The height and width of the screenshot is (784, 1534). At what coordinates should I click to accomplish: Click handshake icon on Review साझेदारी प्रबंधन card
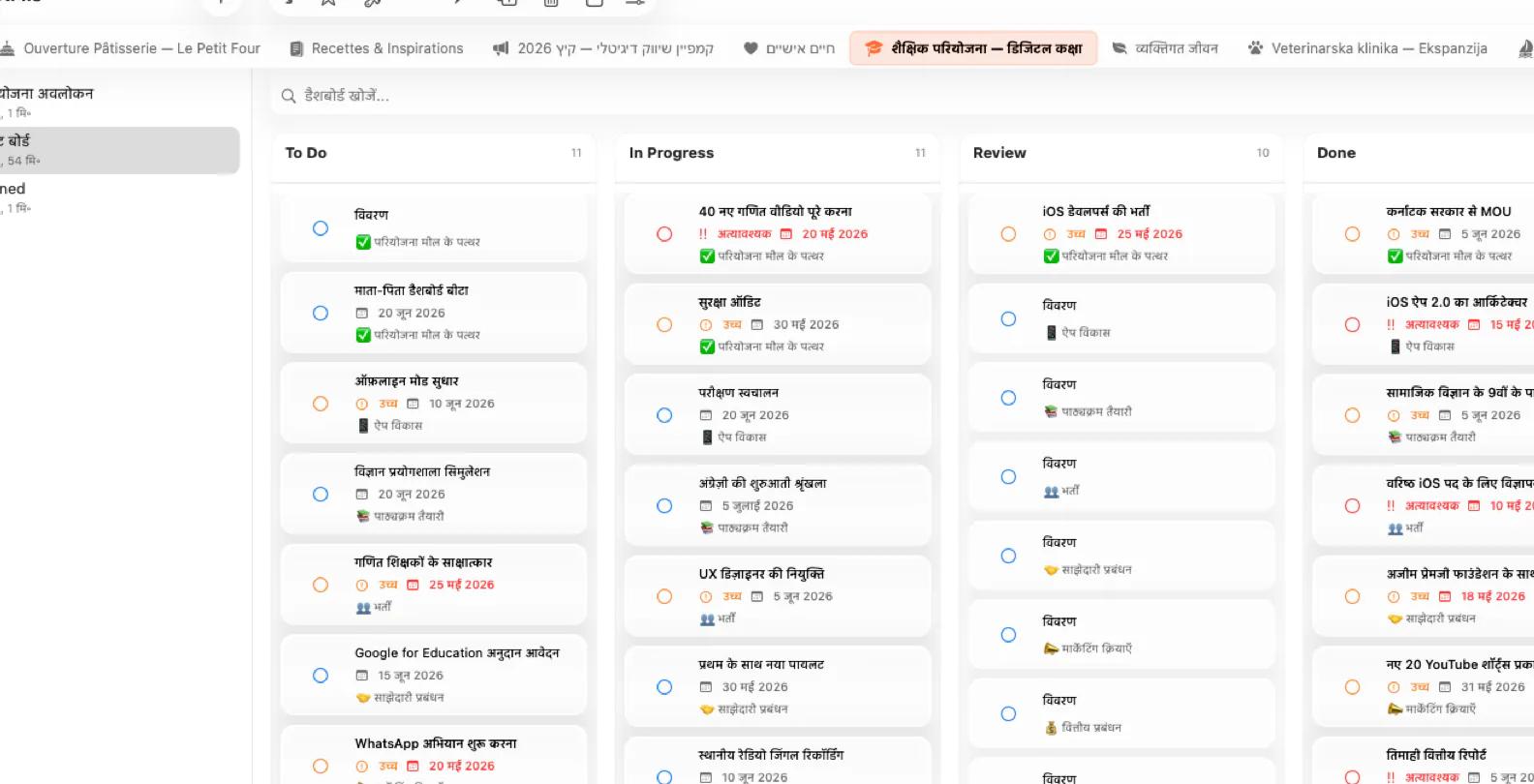tap(1051, 570)
